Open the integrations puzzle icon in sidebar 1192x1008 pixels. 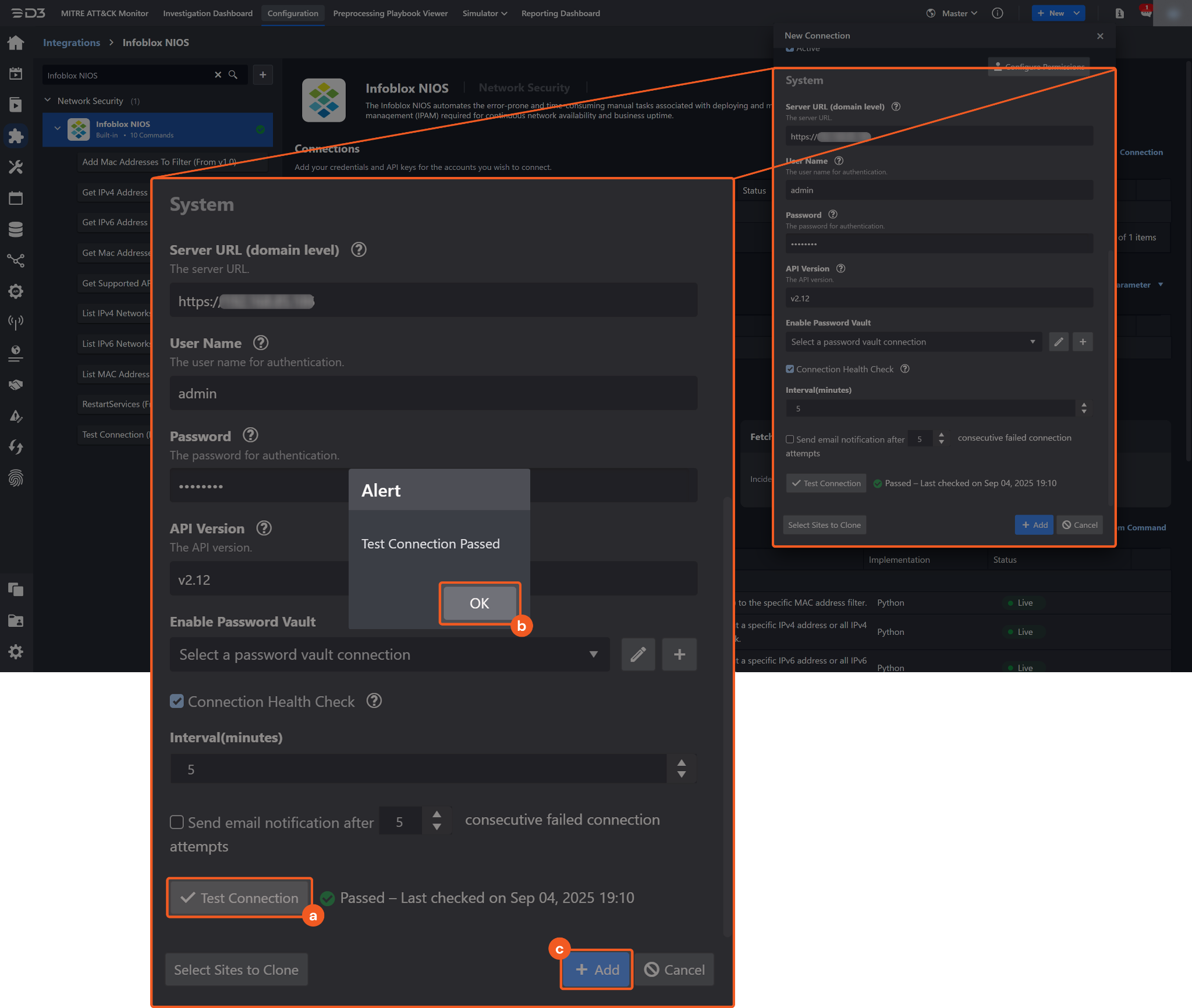click(x=16, y=136)
